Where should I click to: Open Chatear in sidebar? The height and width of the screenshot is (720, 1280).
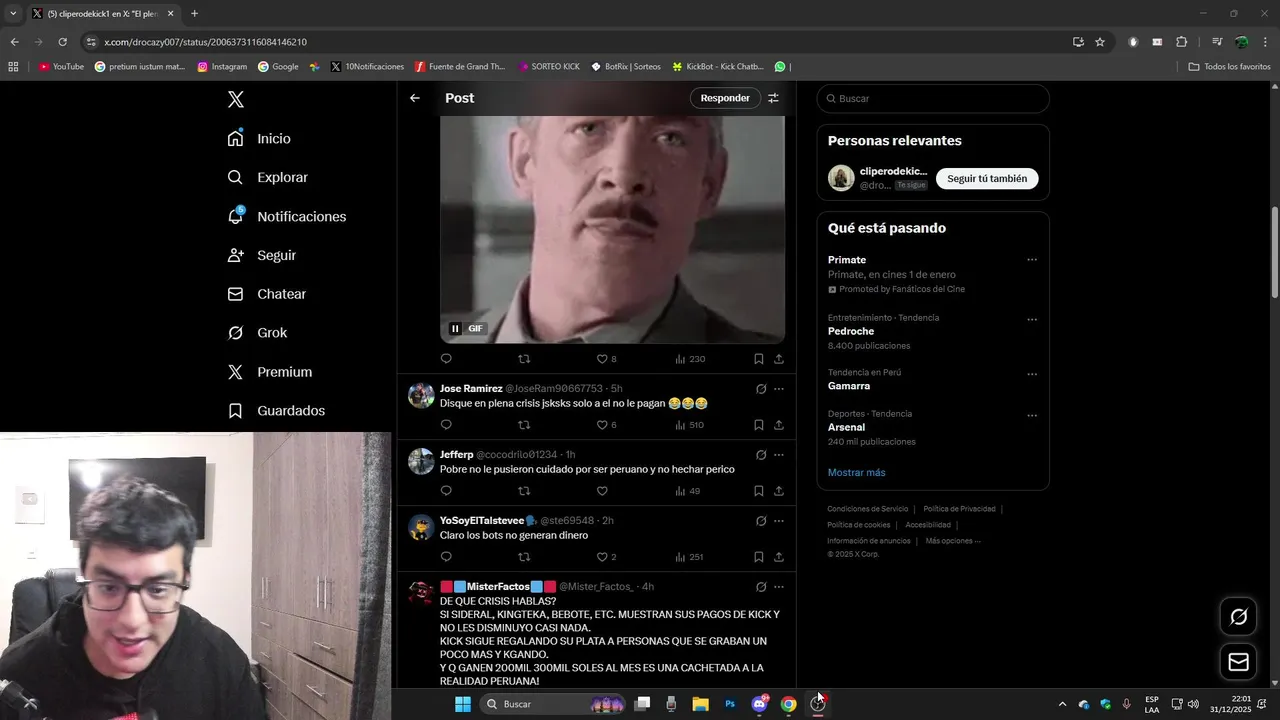click(x=267, y=294)
